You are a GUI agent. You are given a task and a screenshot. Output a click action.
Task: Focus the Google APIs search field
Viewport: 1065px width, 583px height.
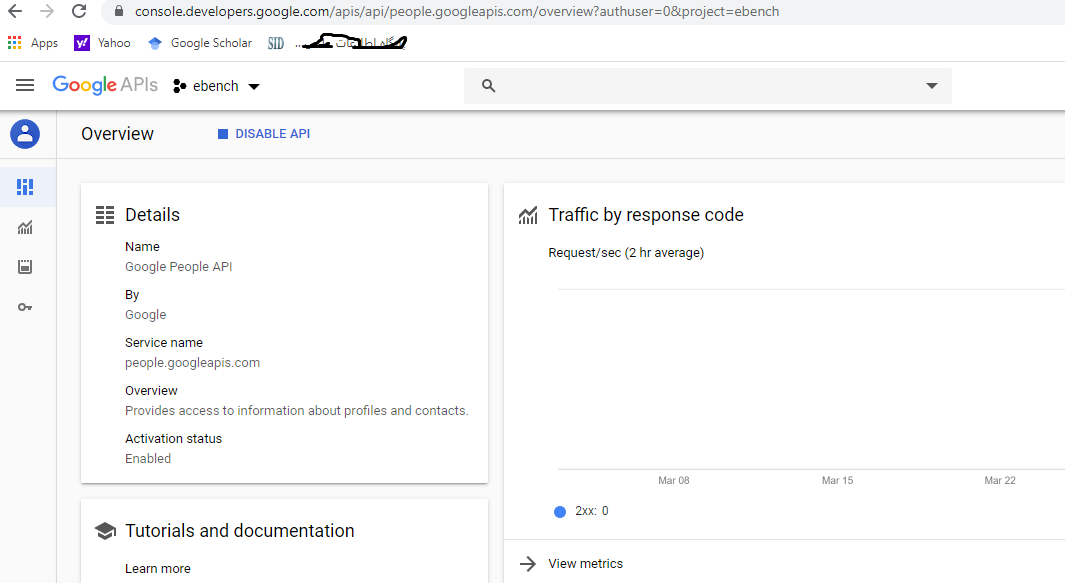point(708,86)
